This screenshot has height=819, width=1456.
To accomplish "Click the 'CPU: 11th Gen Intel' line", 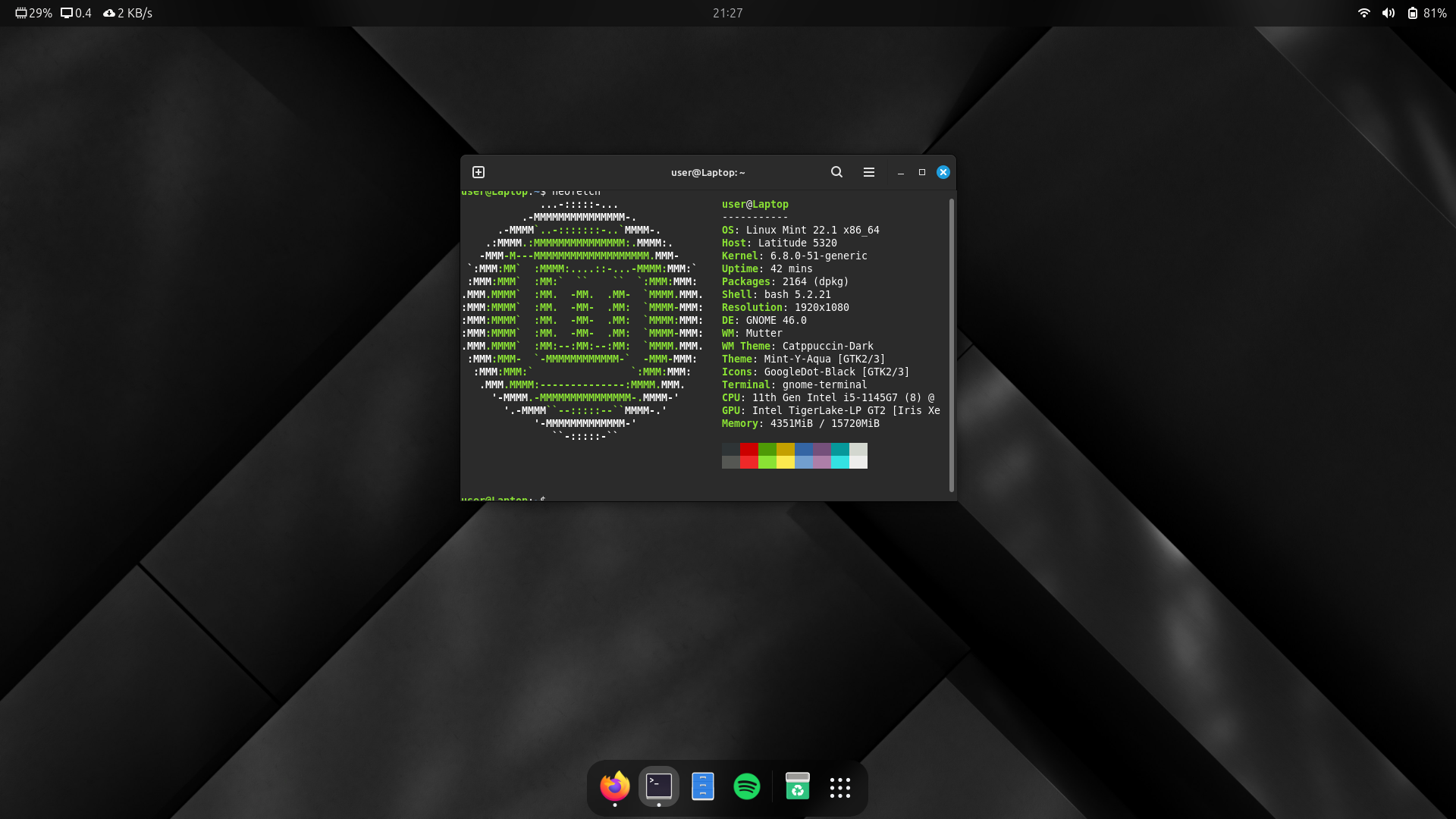I will (827, 397).
